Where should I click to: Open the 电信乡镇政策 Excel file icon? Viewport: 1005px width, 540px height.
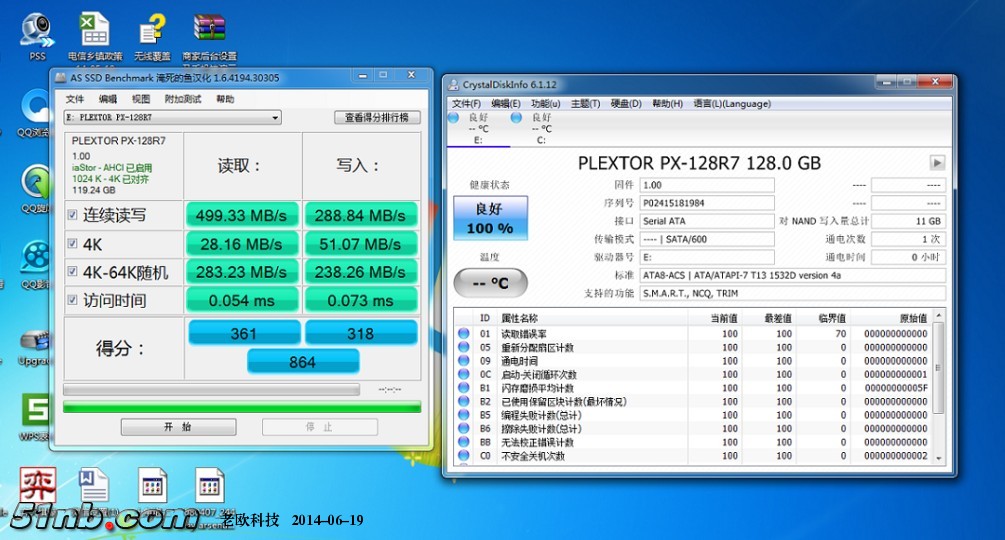(x=95, y=30)
